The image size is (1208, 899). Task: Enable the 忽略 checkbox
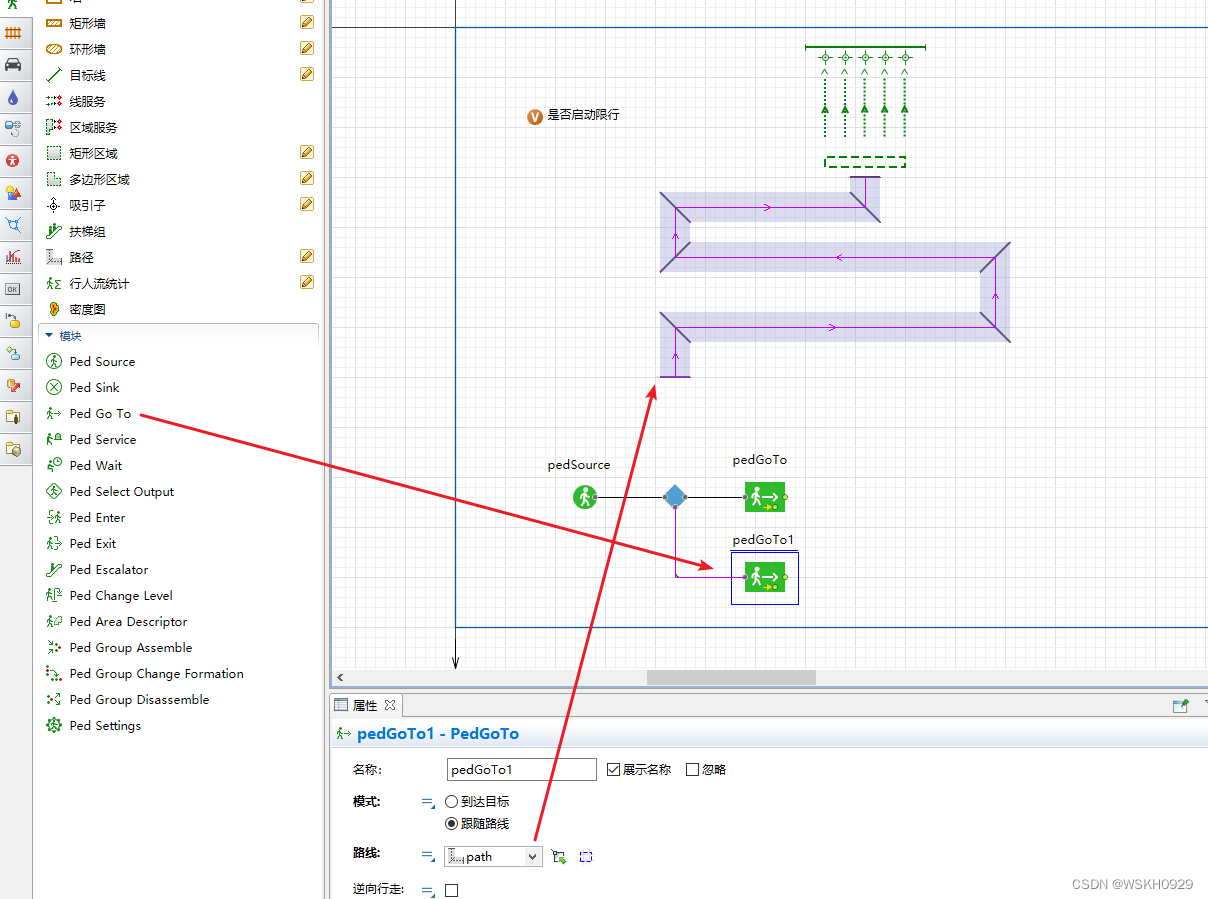(x=693, y=769)
